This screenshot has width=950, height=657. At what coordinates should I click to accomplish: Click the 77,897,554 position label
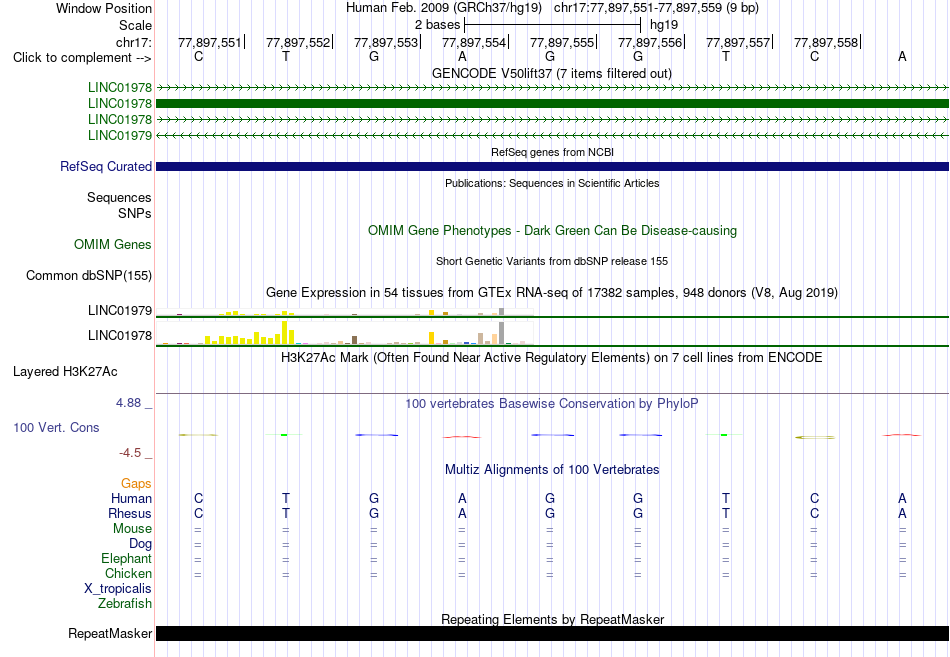[x=473, y=42]
